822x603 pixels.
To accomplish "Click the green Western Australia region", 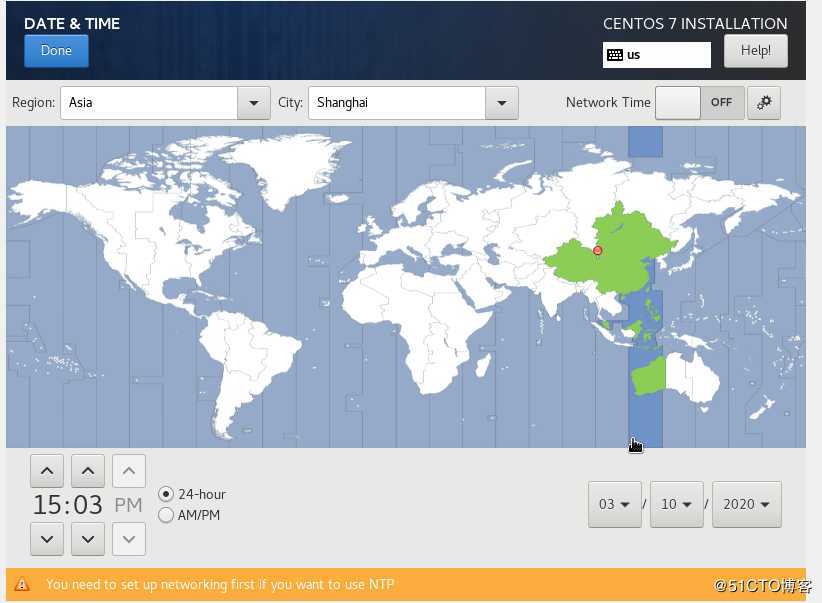I will 648,376.
